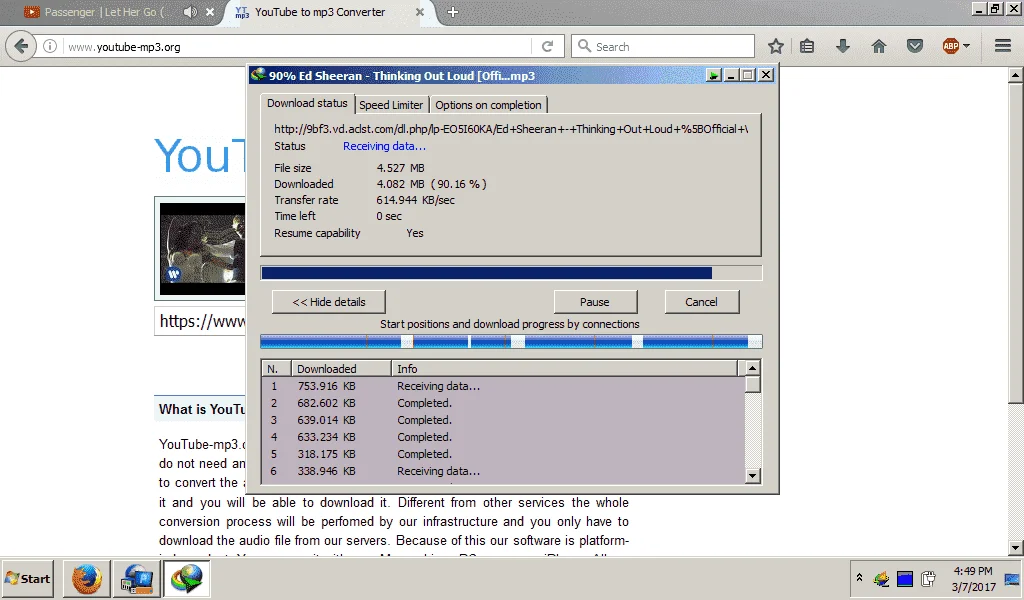1024x600 pixels.
Task: Click the taskbar clock 4:49 PM
Action: pyautogui.click(x=972, y=571)
